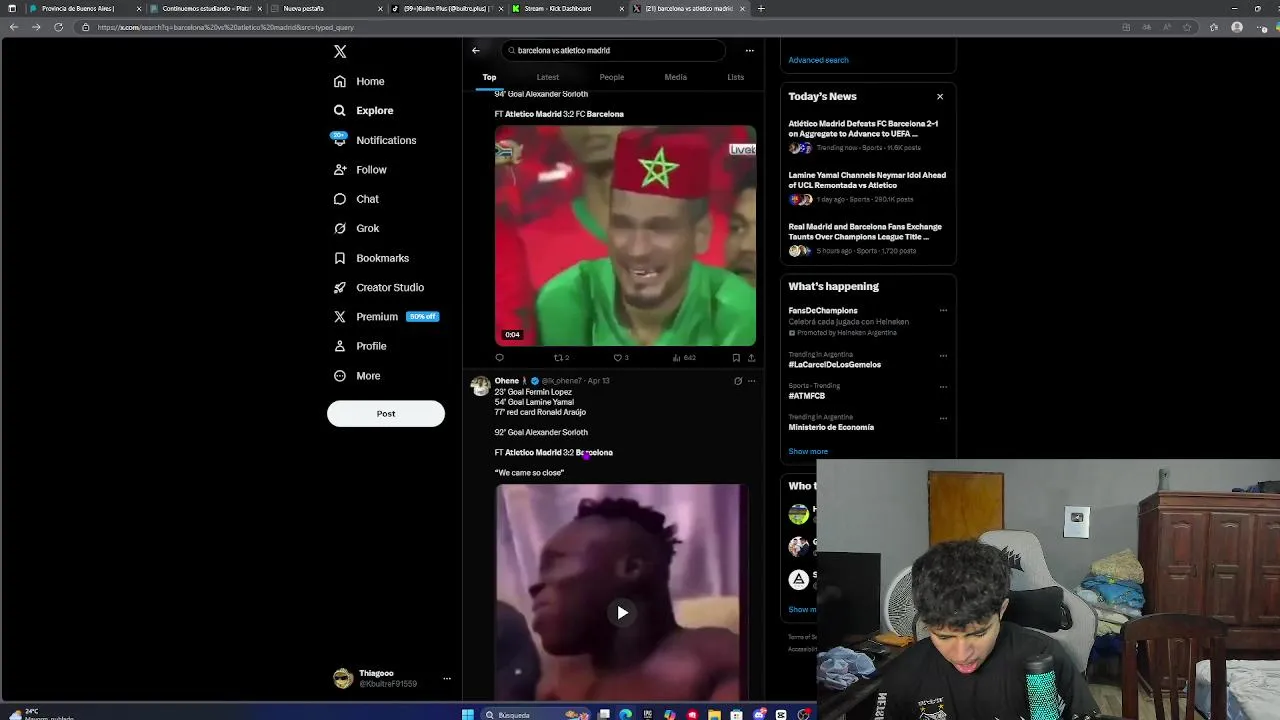Expand the More menu in the sidebar
Viewport: 1280px width, 720px height.
click(357, 376)
